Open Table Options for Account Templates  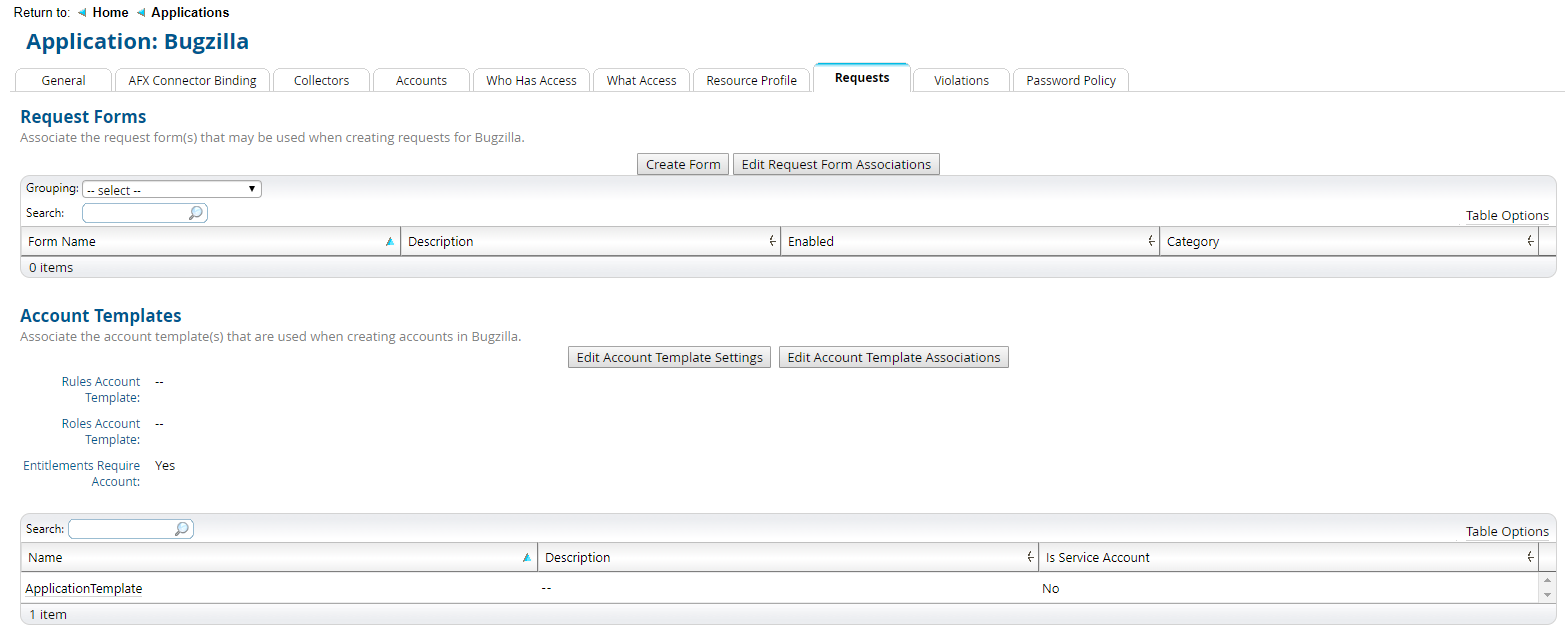(1506, 532)
